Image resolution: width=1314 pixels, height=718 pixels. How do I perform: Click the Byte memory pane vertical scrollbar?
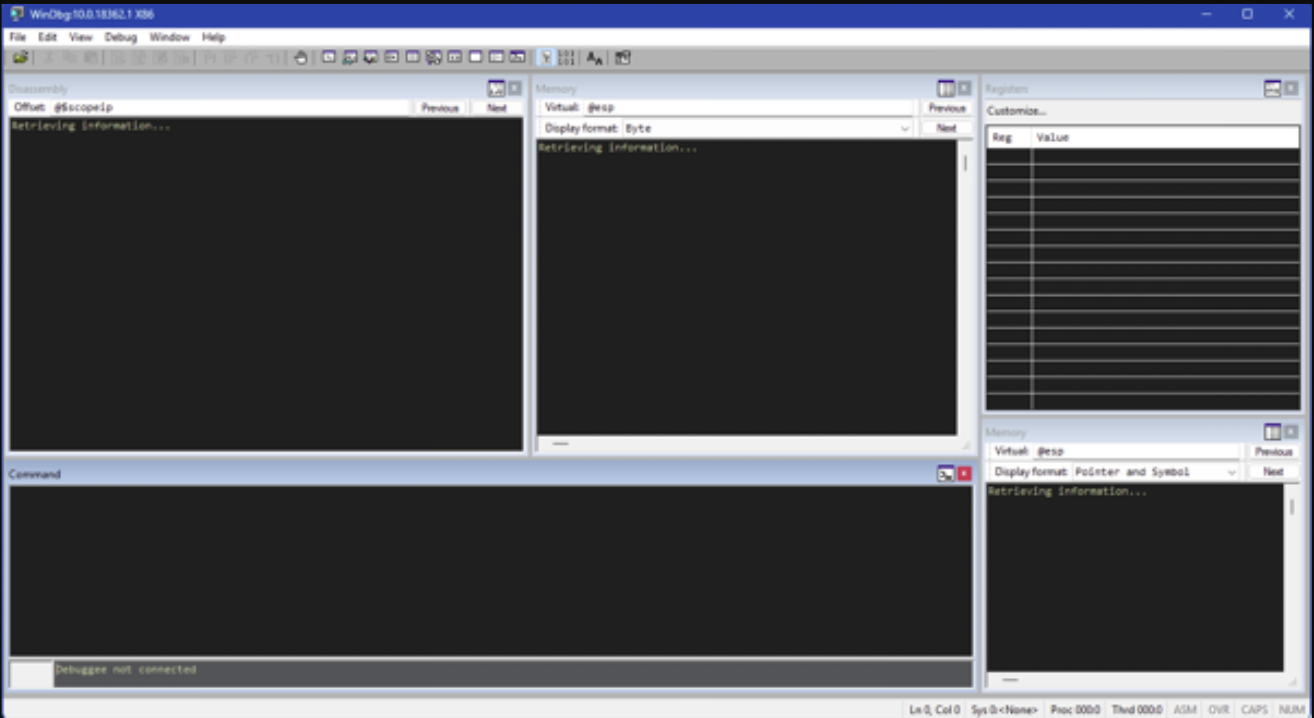[x=965, y=164]
